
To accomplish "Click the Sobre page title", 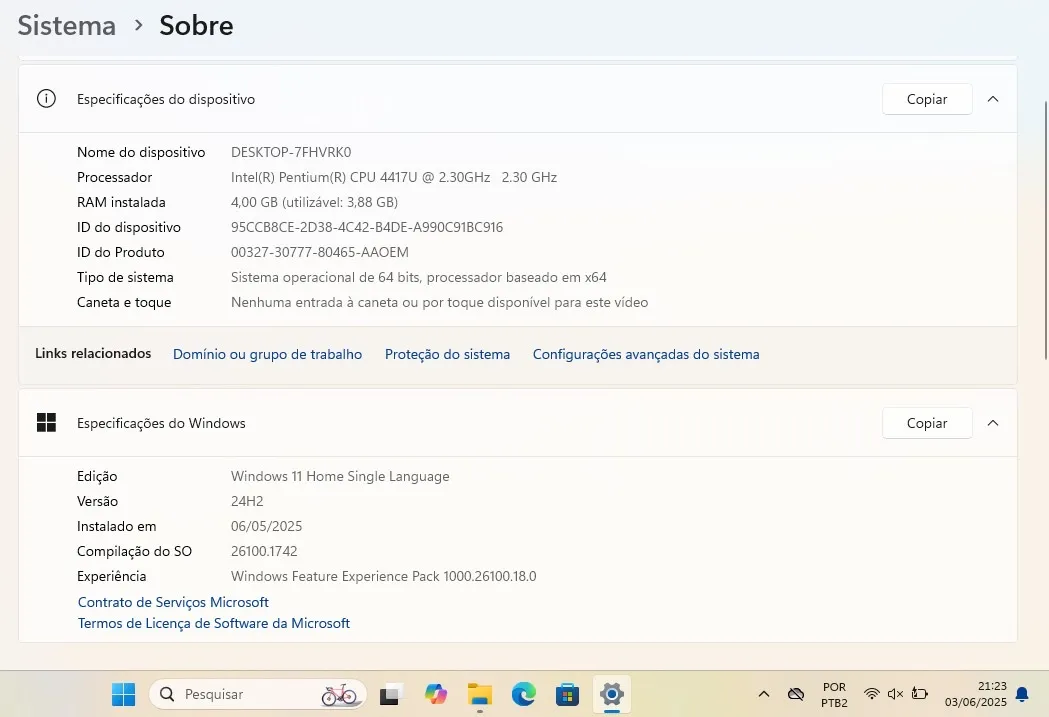I will pyautogui.click(x=197, y=25).
